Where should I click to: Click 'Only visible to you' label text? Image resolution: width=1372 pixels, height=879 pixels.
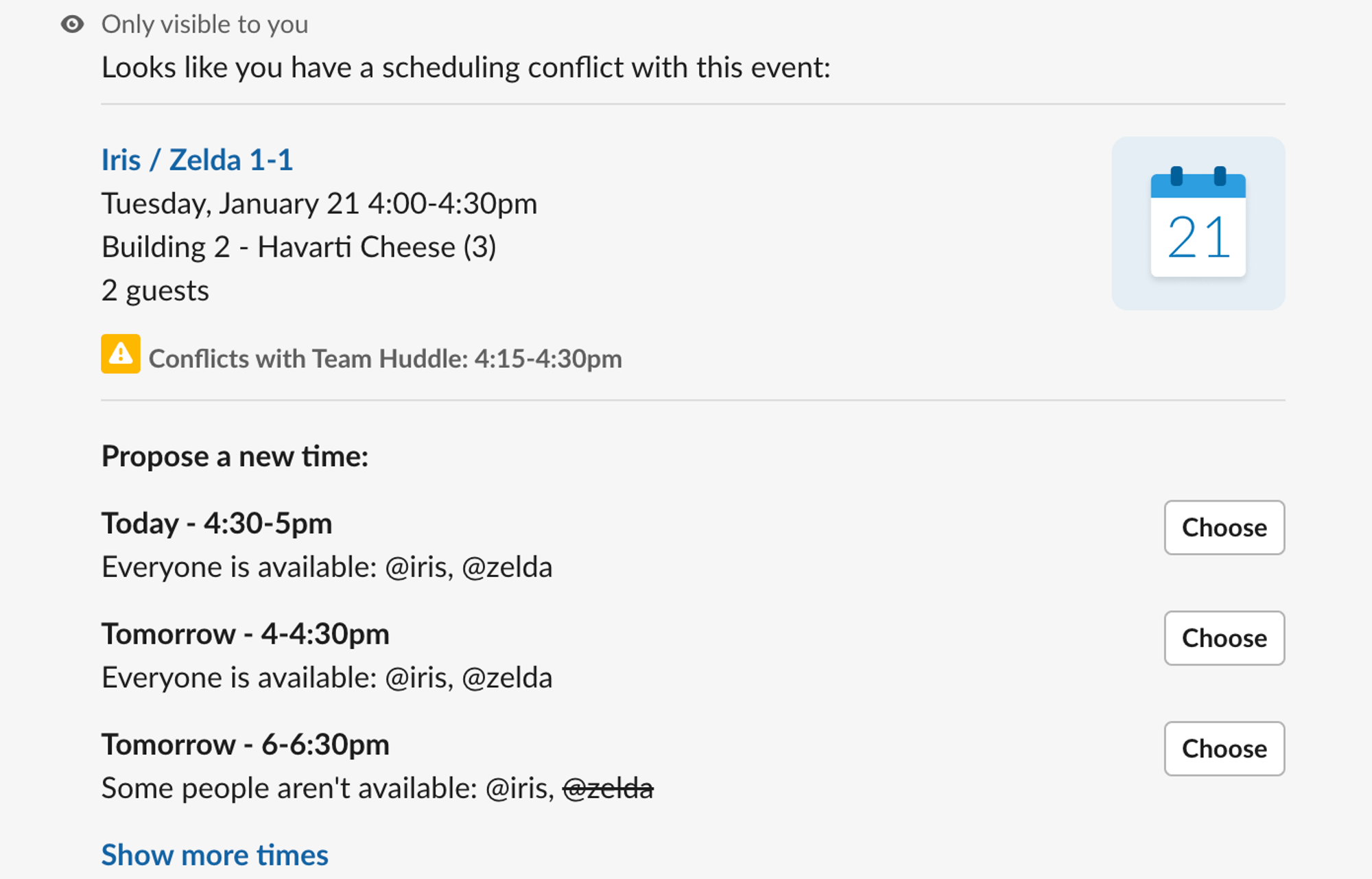click(205, 24)
